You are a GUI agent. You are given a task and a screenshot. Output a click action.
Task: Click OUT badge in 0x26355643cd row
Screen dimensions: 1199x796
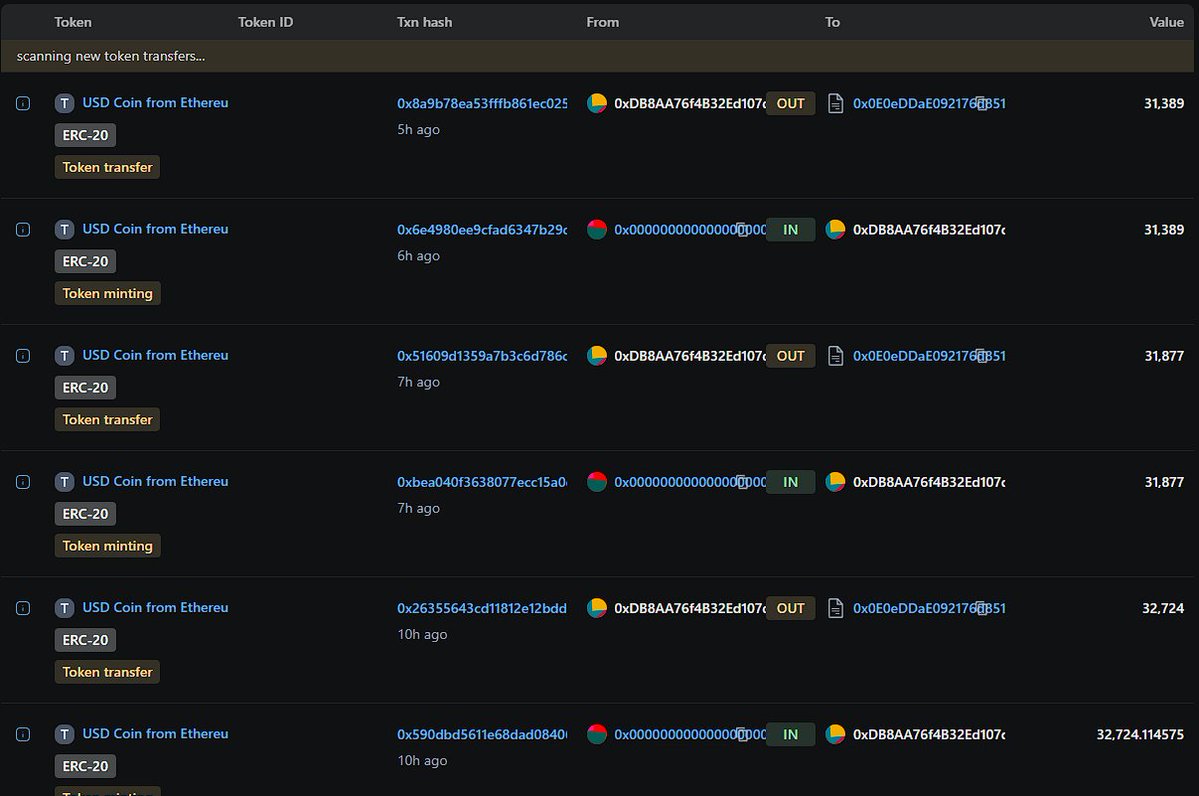click(x=791, y=608)
